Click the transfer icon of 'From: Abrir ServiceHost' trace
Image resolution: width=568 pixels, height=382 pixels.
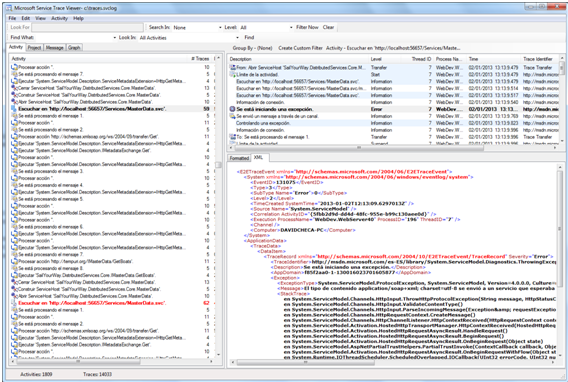pyautogui.click(x=233, y=67)
